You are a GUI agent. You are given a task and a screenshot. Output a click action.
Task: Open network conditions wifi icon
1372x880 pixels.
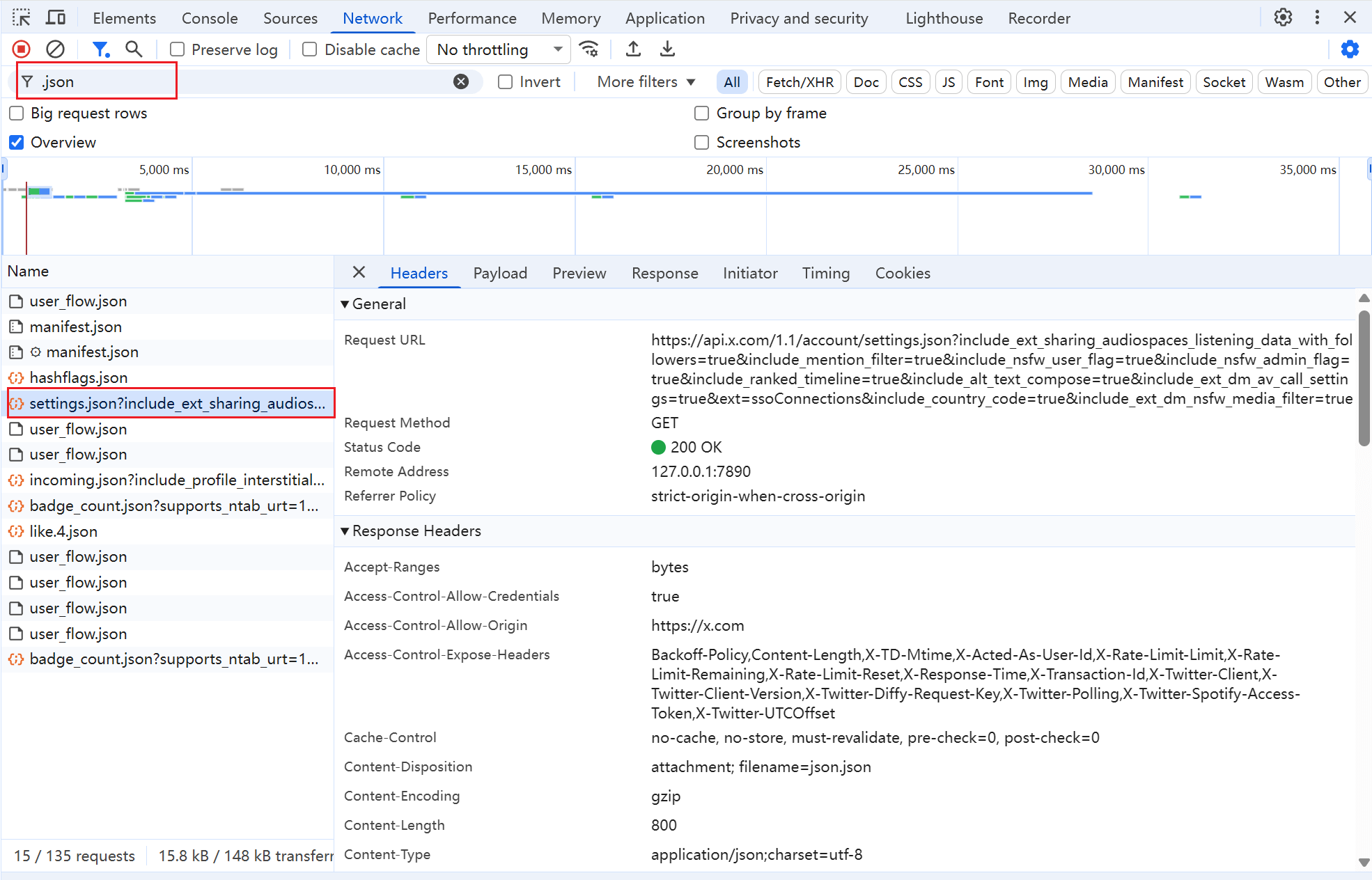(589, 49)
